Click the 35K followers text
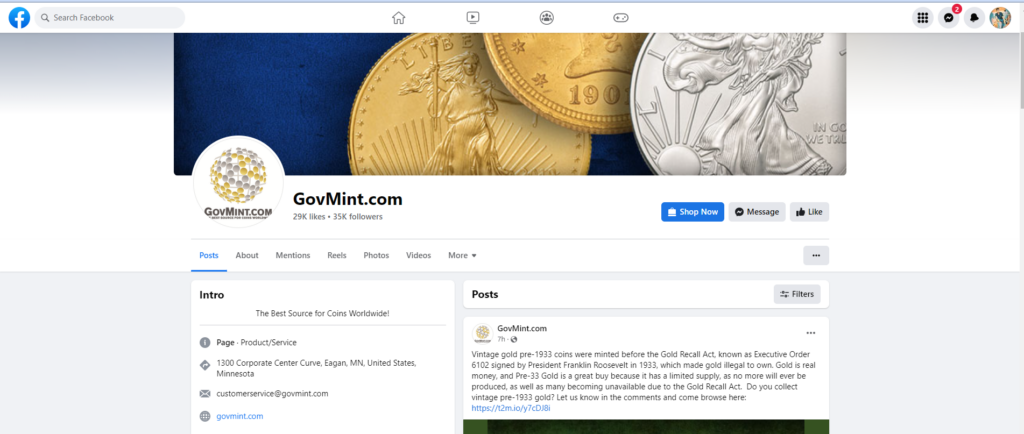The height and width of the screenshot is (434, 1024). click(358, 217)
